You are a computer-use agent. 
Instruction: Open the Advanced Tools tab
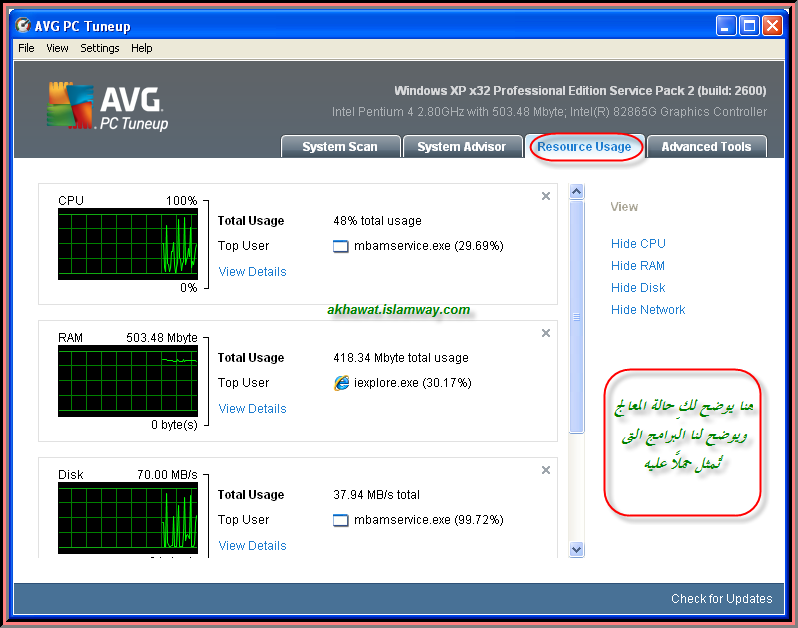(x=706, y=147)
